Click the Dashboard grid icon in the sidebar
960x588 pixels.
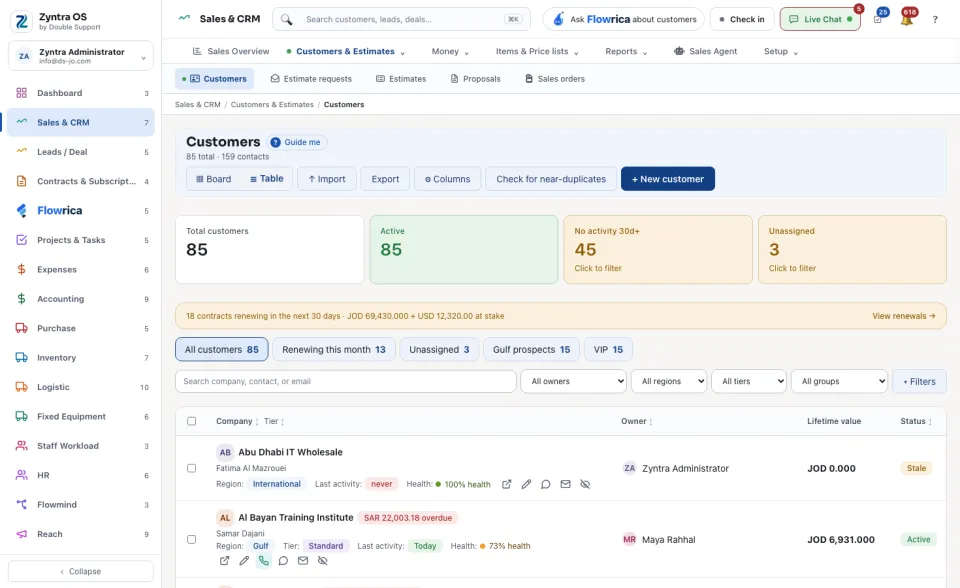(x=21, y=93)
